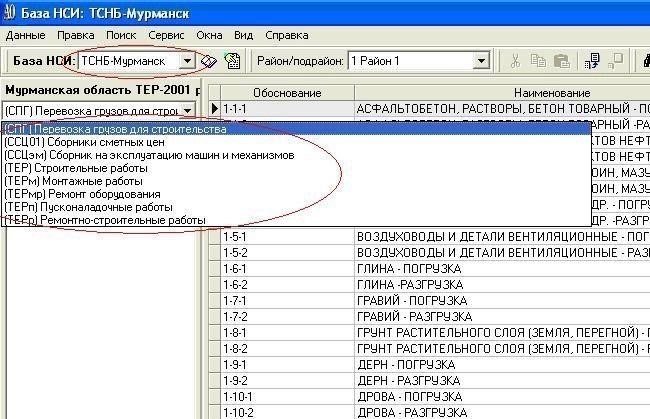
Task: Click the Обоснование column header
Action: pyautogui.click(x=287, y=93)
